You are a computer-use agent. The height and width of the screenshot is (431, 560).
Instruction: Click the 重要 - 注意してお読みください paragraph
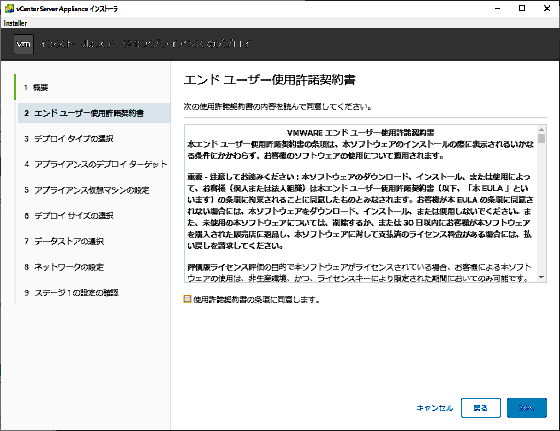(360, 211)
